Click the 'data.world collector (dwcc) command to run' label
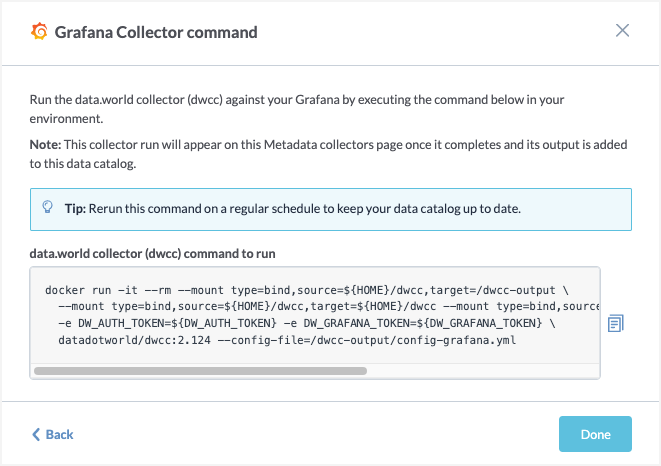The height and width of the screenshot is (466, 661). (x=152, y=253)
